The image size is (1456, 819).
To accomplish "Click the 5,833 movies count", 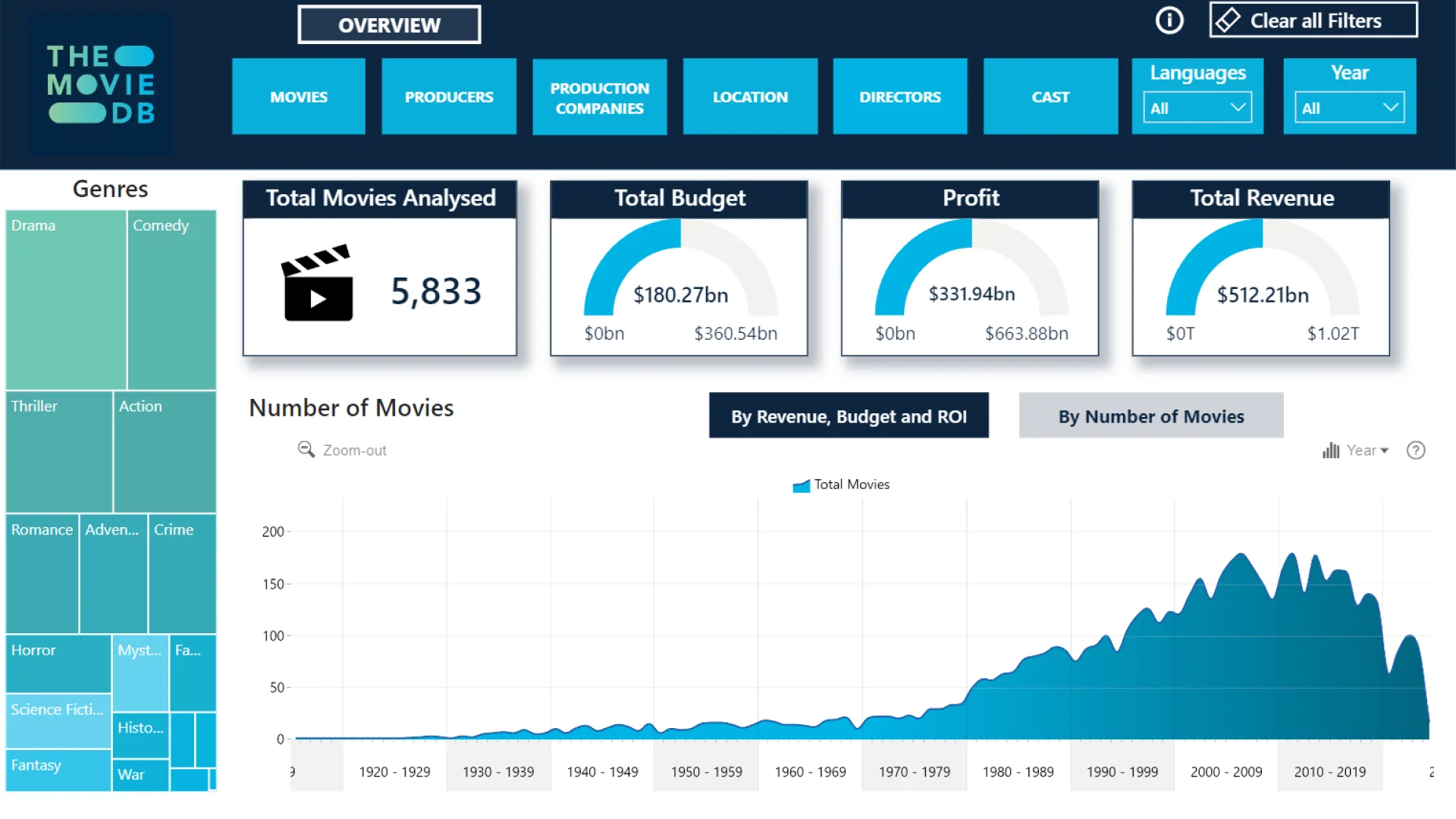I will coord(436,292).
